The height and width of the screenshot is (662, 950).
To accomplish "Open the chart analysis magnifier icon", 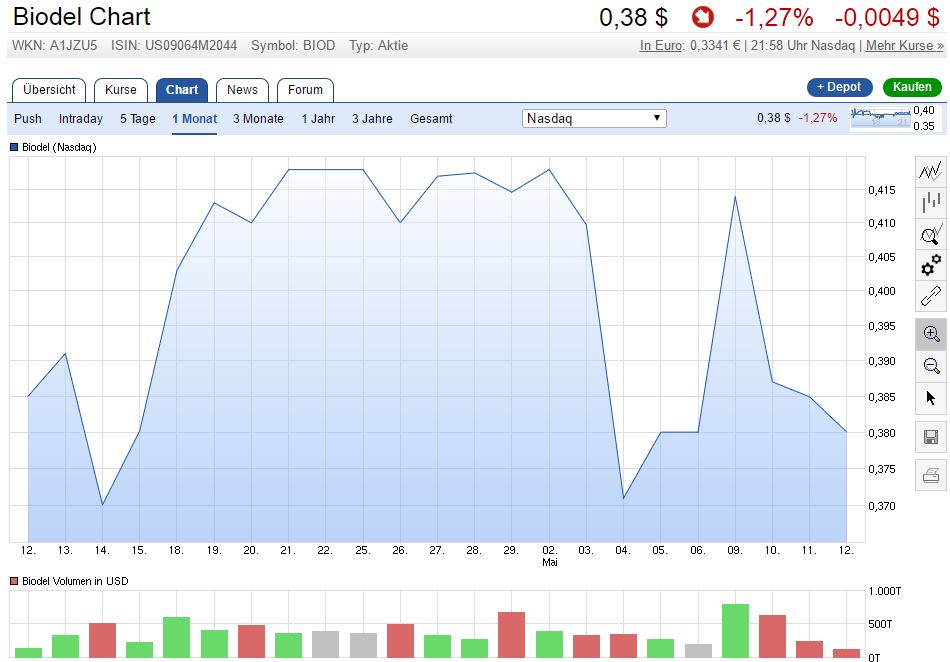I will [931, 234].
